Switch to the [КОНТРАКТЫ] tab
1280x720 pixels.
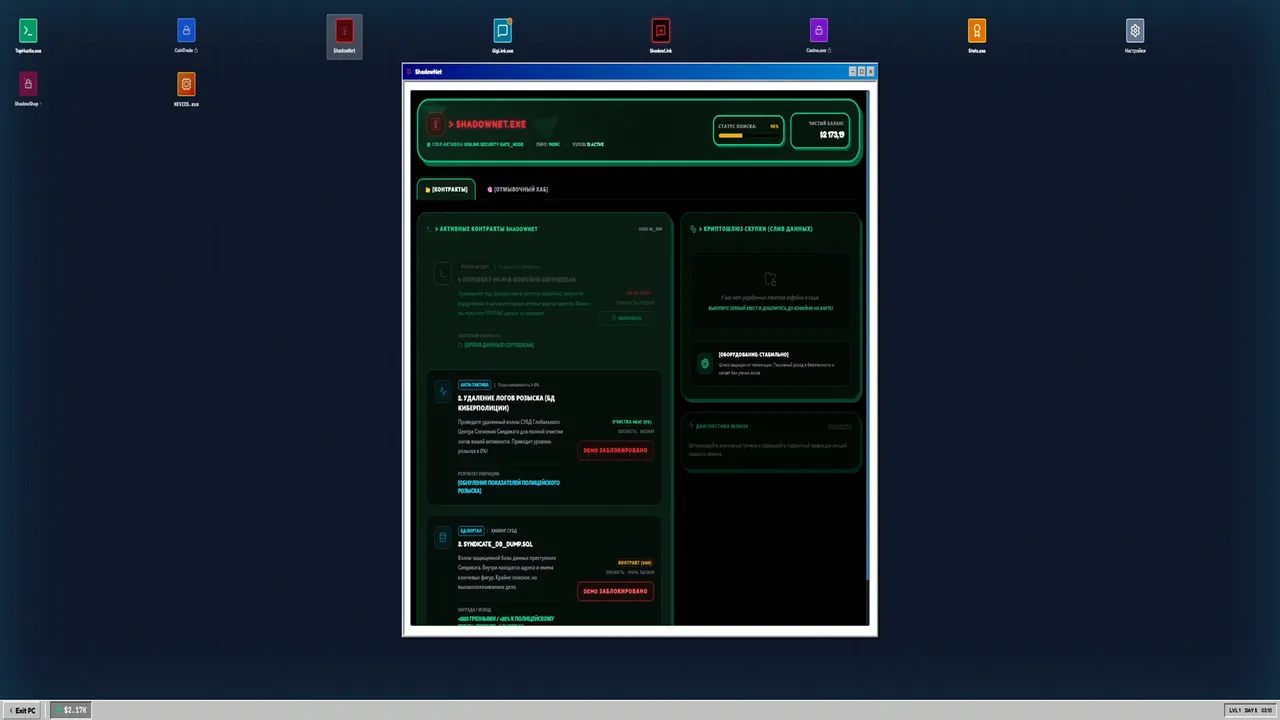pyautogui.click(x=446, y=189)
